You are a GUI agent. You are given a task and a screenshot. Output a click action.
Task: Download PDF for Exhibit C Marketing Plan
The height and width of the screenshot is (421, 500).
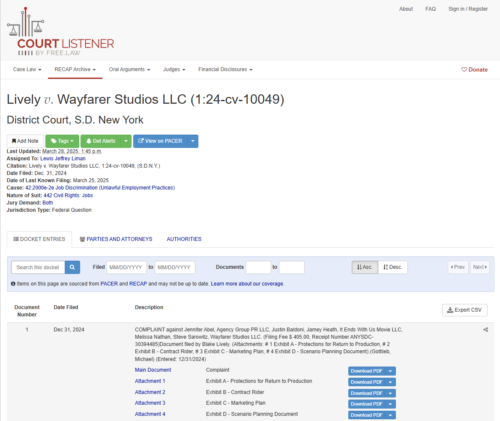366,404
